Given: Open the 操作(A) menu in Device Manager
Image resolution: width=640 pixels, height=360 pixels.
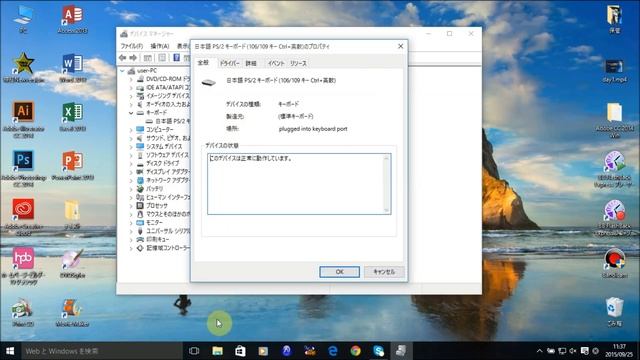Looking at the screenshot, I should pyautogui.click(x=160, y=46).
